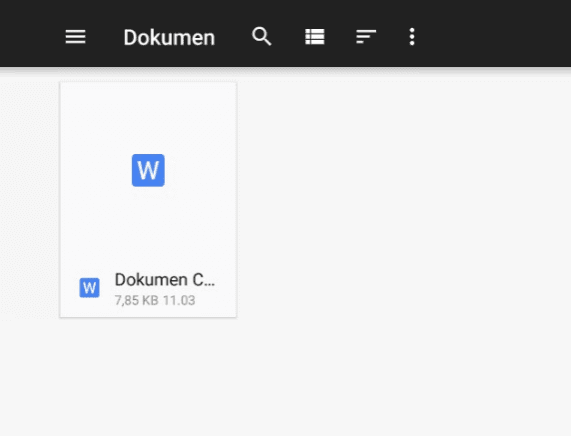Open the hamburger navigation menu

pyautogui.click(x=75, y=37)
